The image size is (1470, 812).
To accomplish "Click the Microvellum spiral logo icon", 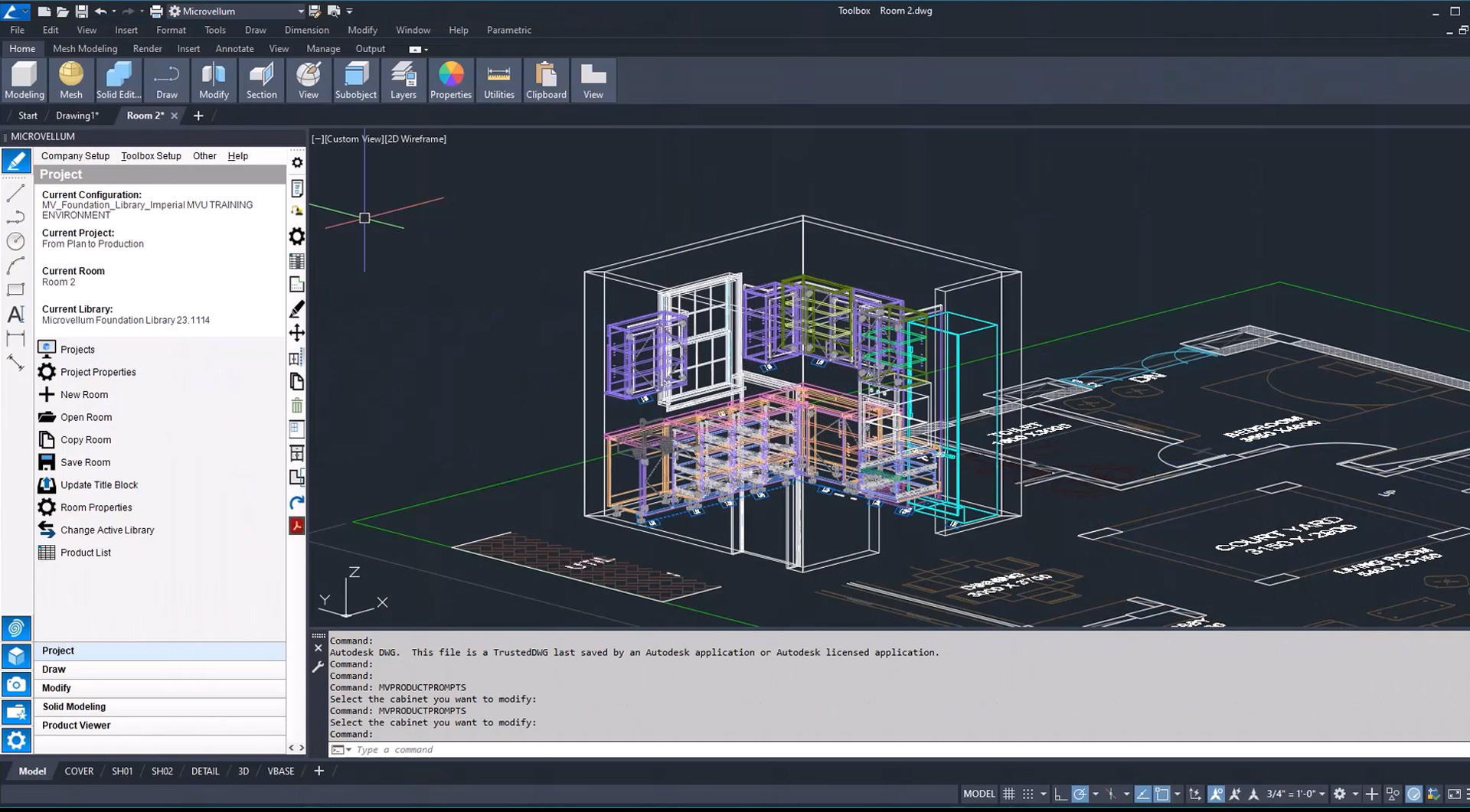I will point(16,628).
